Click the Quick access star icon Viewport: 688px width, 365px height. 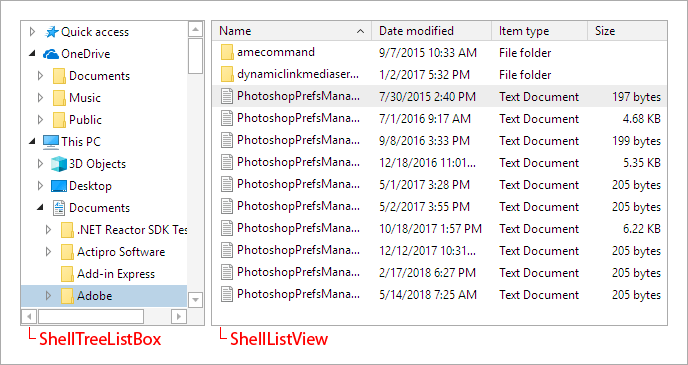(51, 32)
